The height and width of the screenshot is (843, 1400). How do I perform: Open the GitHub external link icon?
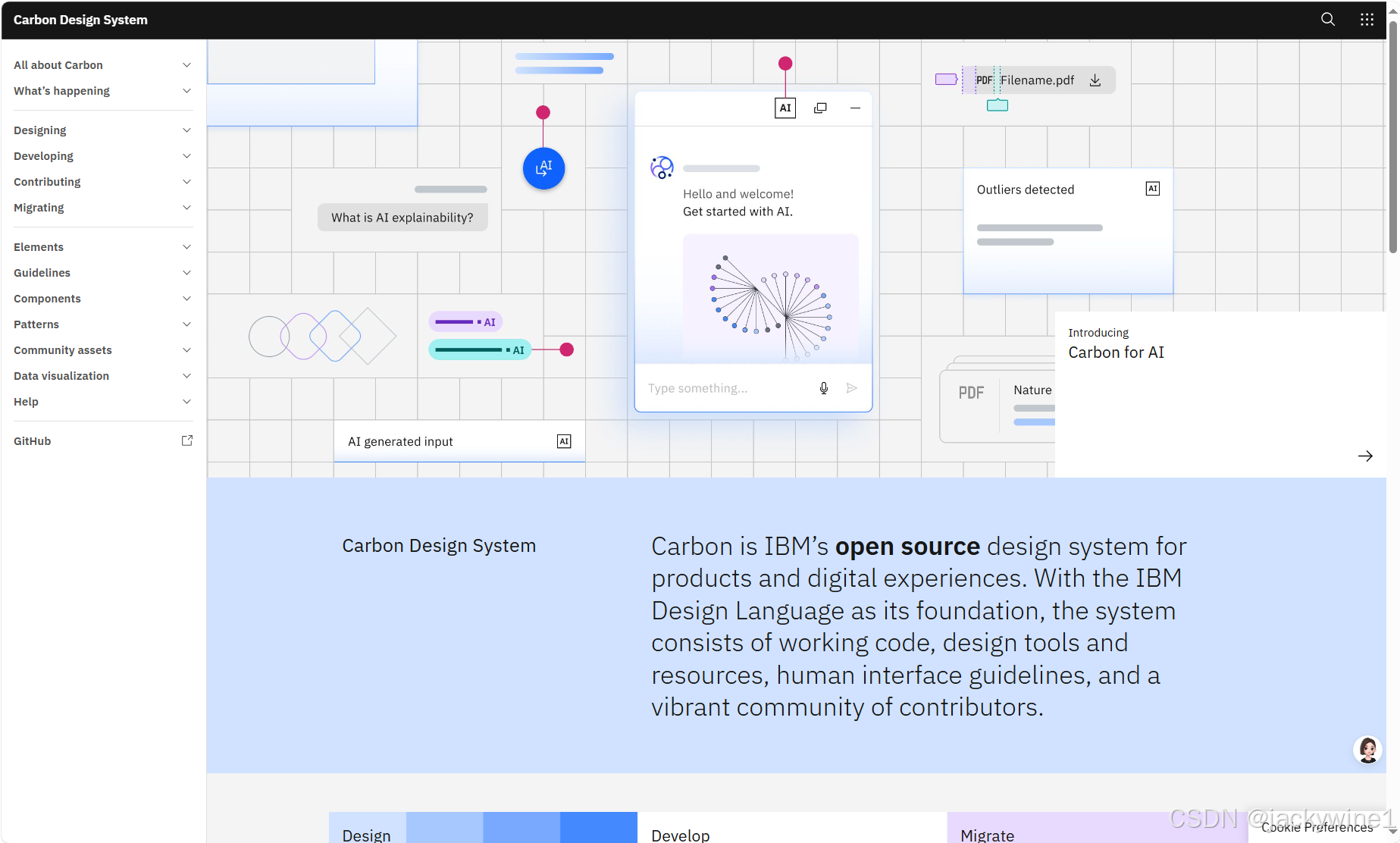coord(187,440)
